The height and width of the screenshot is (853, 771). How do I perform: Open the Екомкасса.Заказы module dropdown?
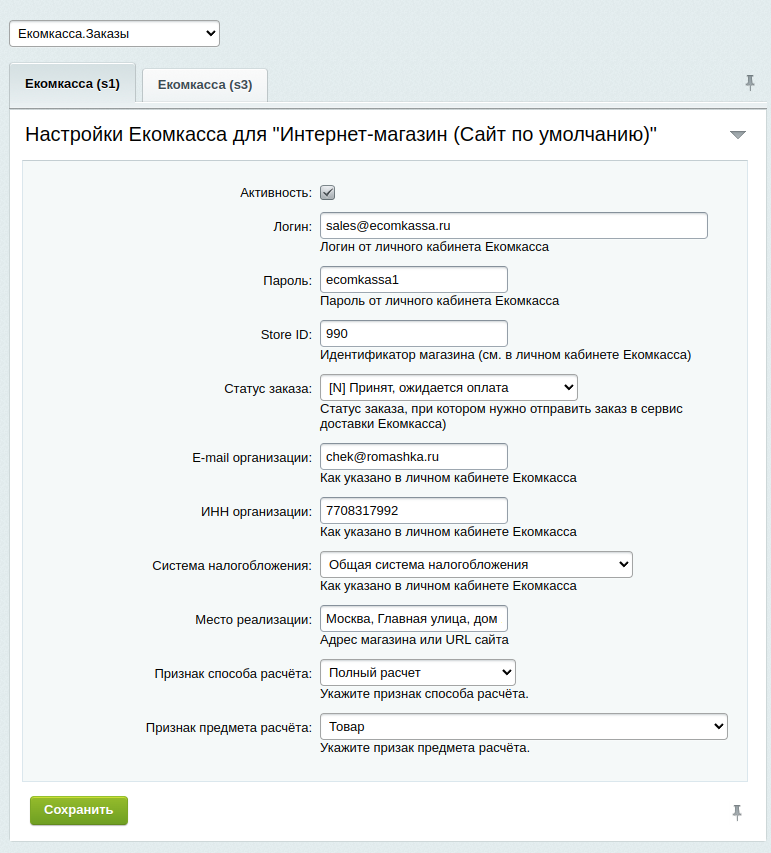pyautogui.click(x=114, y=34)
